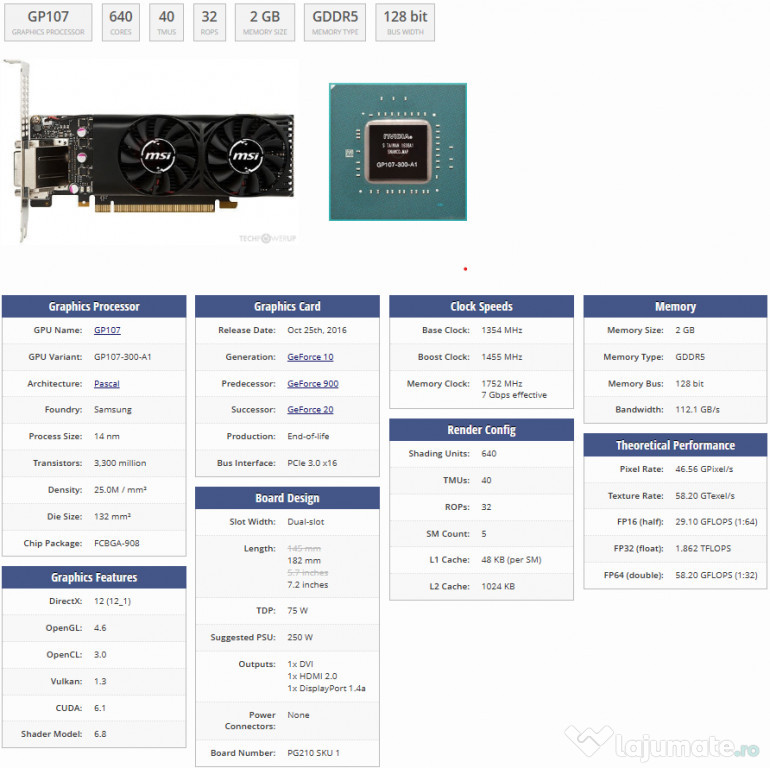
Task: Click the Graphics Processor section header
Action: click(94, 307)
